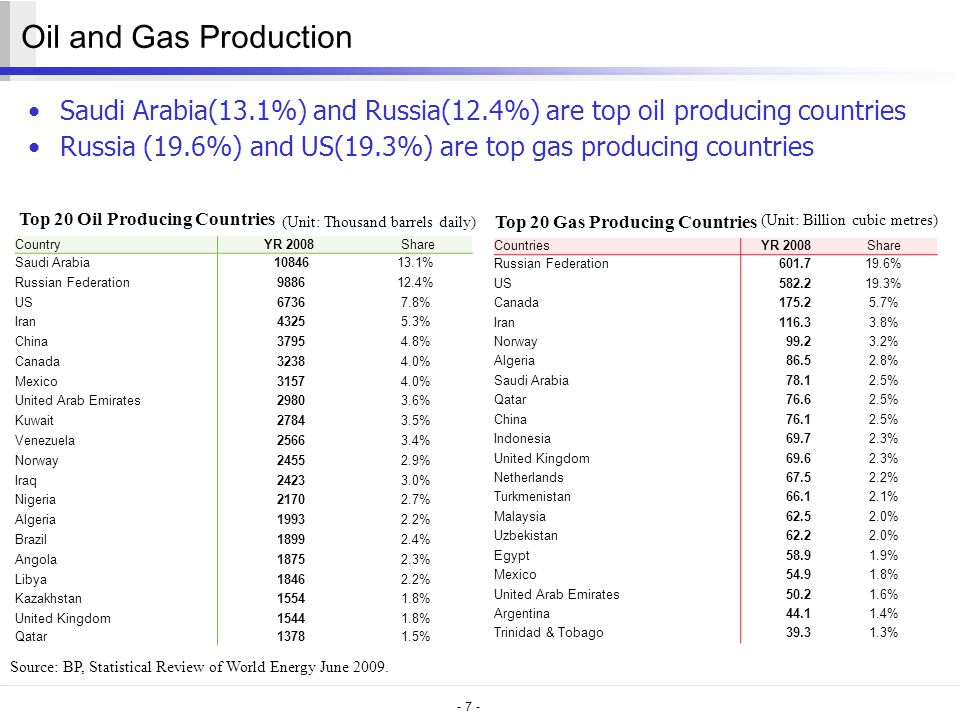Click the page number '- 7 -'
The image size is (960, 720).
(x=468, y=707)
